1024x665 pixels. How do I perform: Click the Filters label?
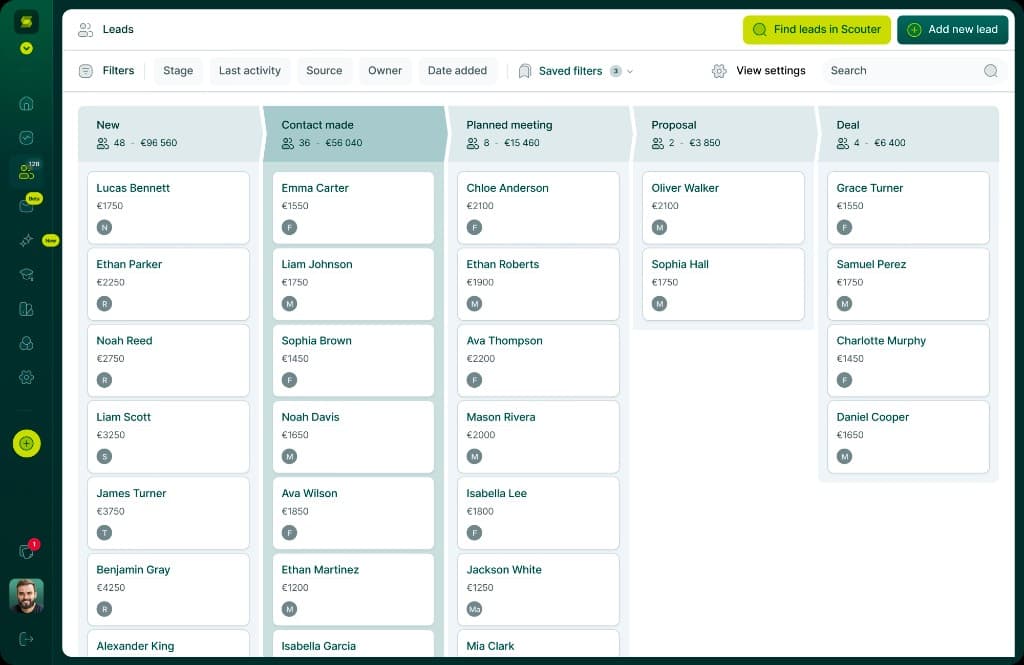point(118,71)
